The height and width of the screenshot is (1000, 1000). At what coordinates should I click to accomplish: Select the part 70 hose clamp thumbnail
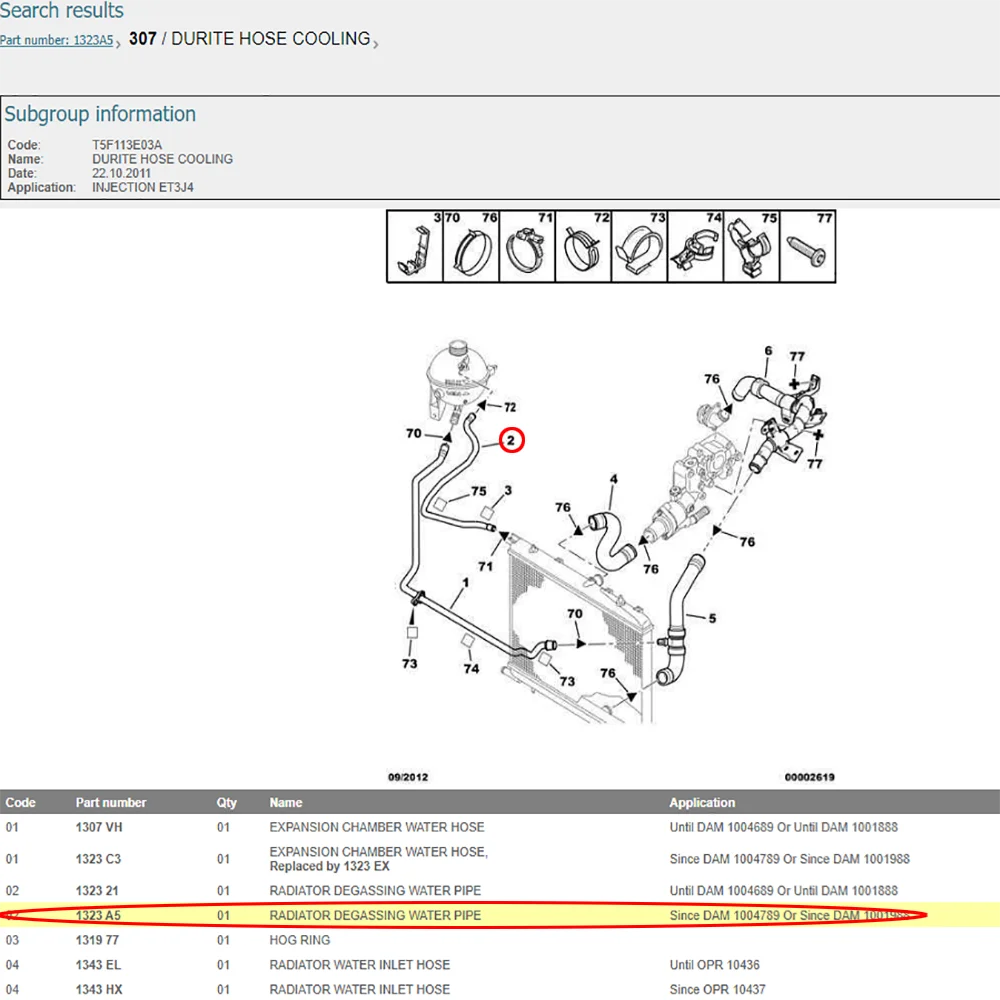pos(471,246)
